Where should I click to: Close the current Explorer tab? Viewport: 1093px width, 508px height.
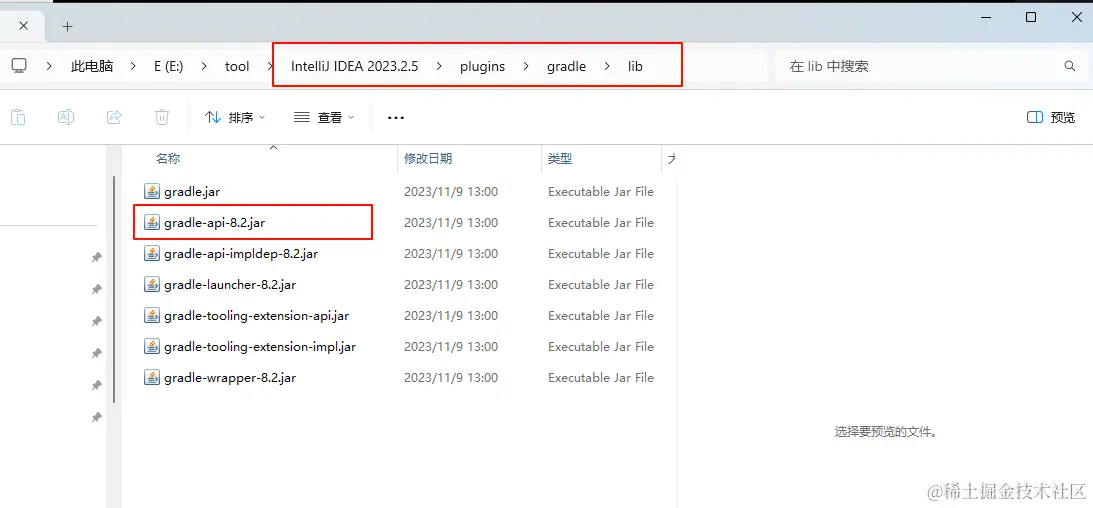(23, 26)
